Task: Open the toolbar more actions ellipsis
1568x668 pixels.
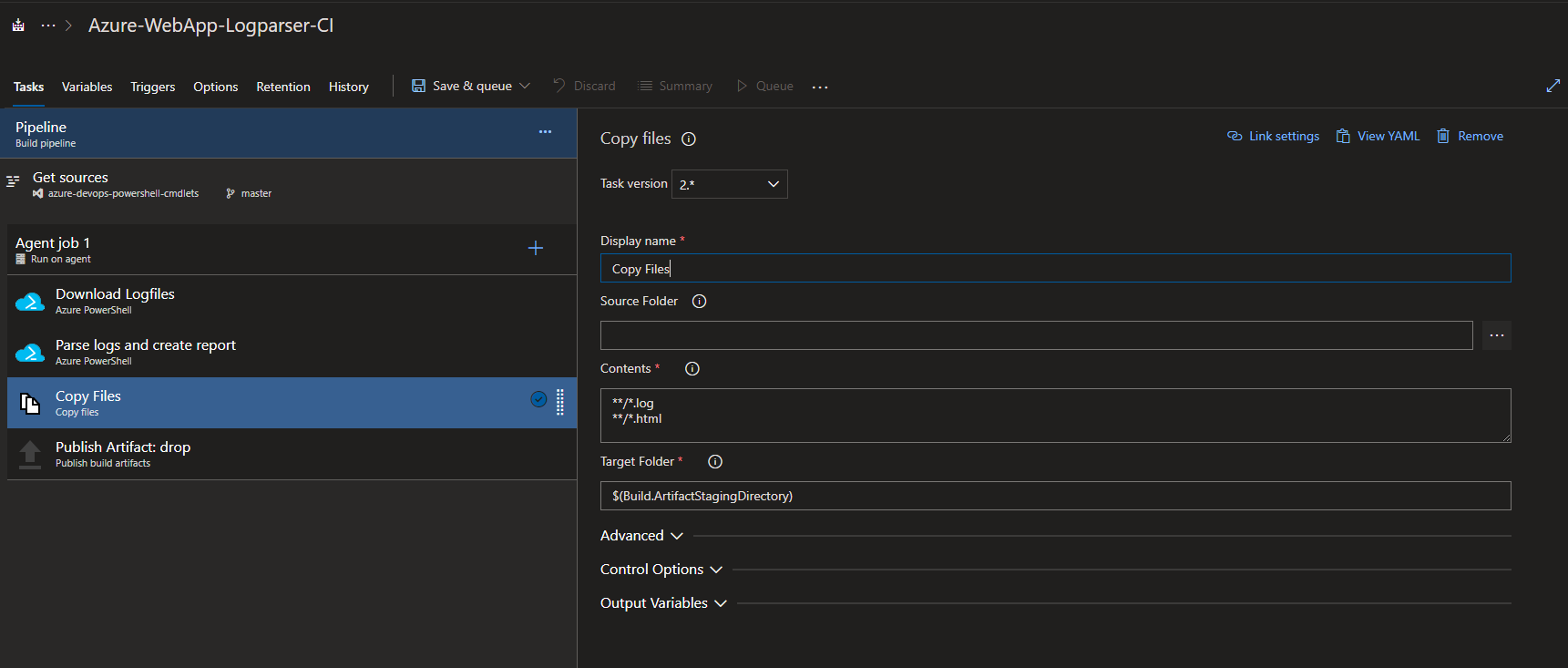Action: [820, 87]
